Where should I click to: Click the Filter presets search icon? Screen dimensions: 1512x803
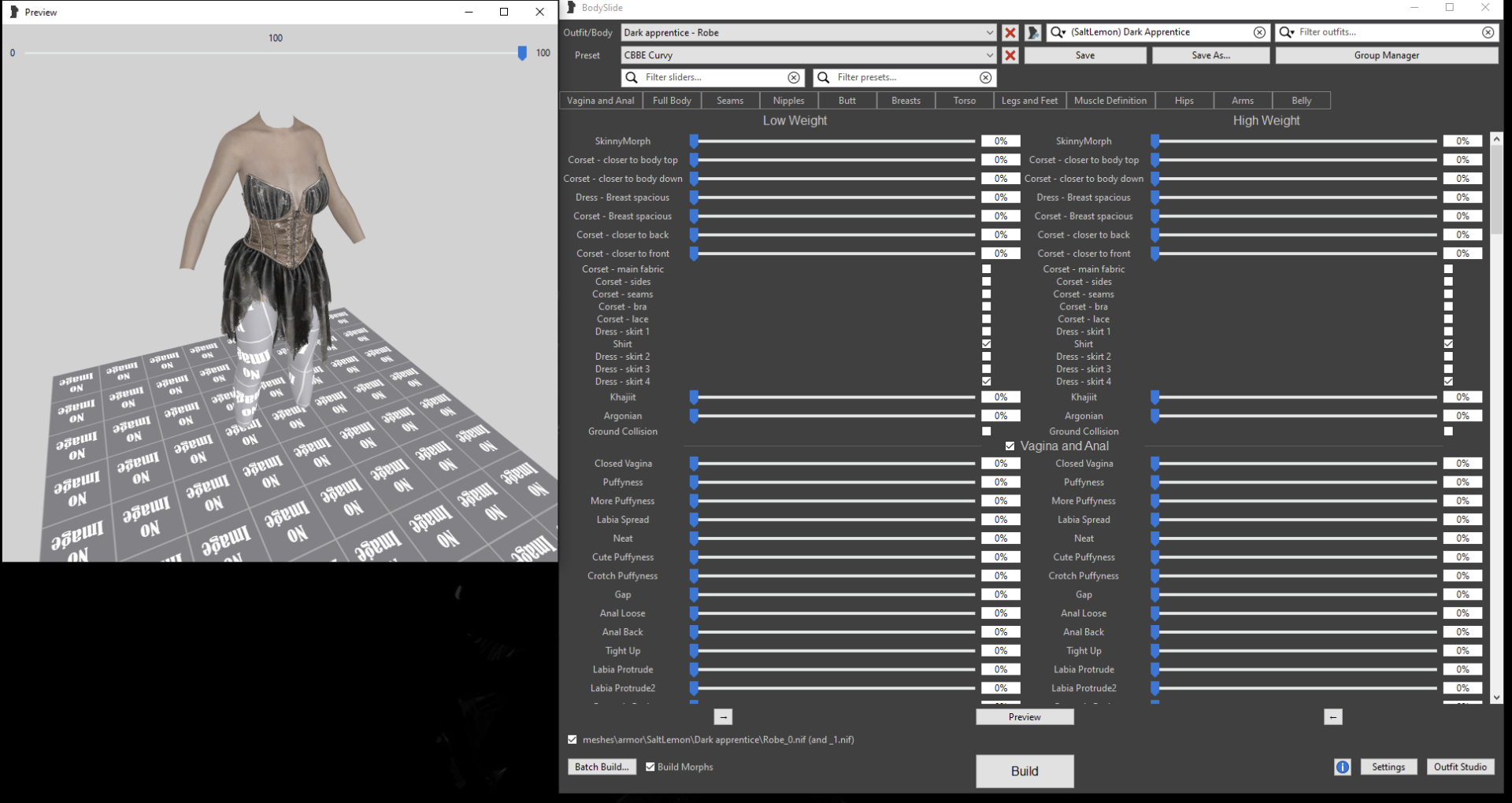point(823,77)
